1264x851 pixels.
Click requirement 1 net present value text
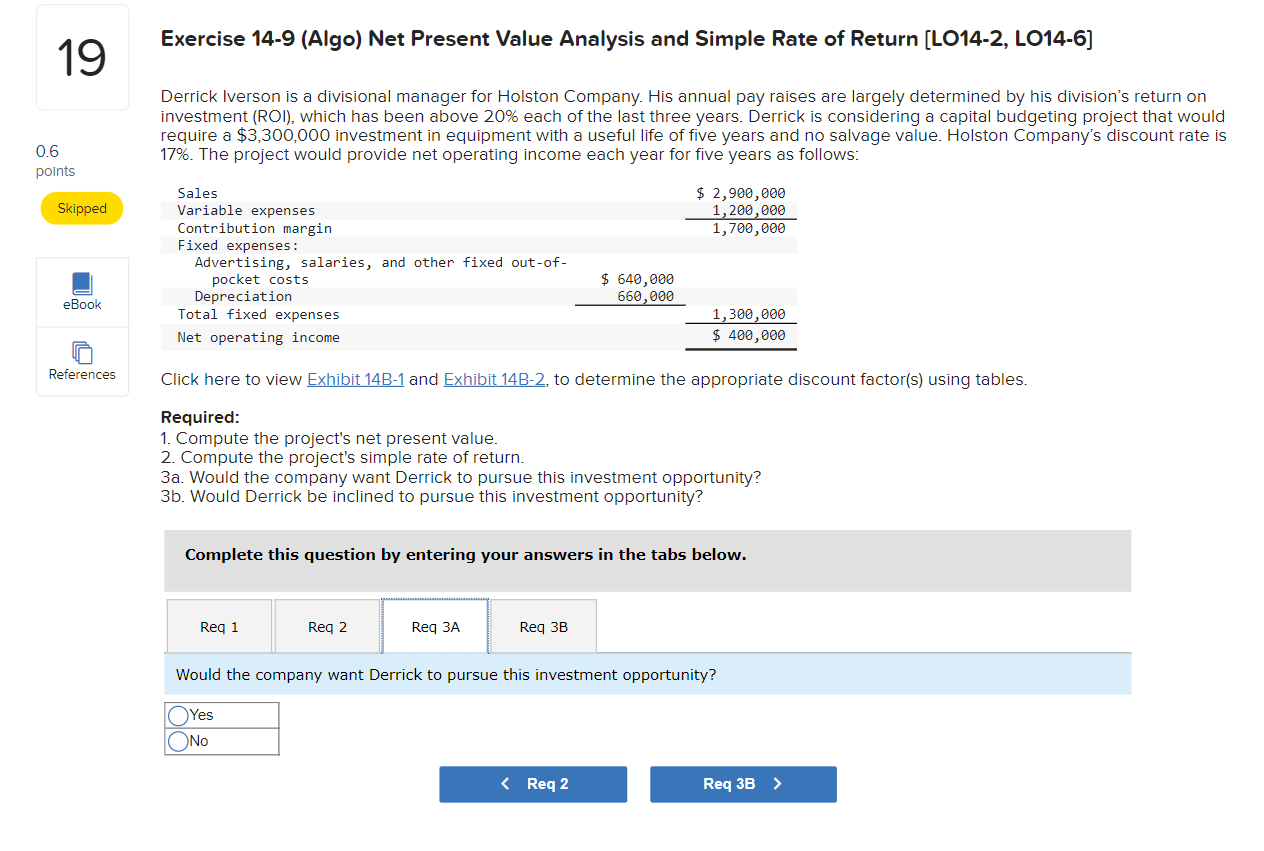(329, 438)
